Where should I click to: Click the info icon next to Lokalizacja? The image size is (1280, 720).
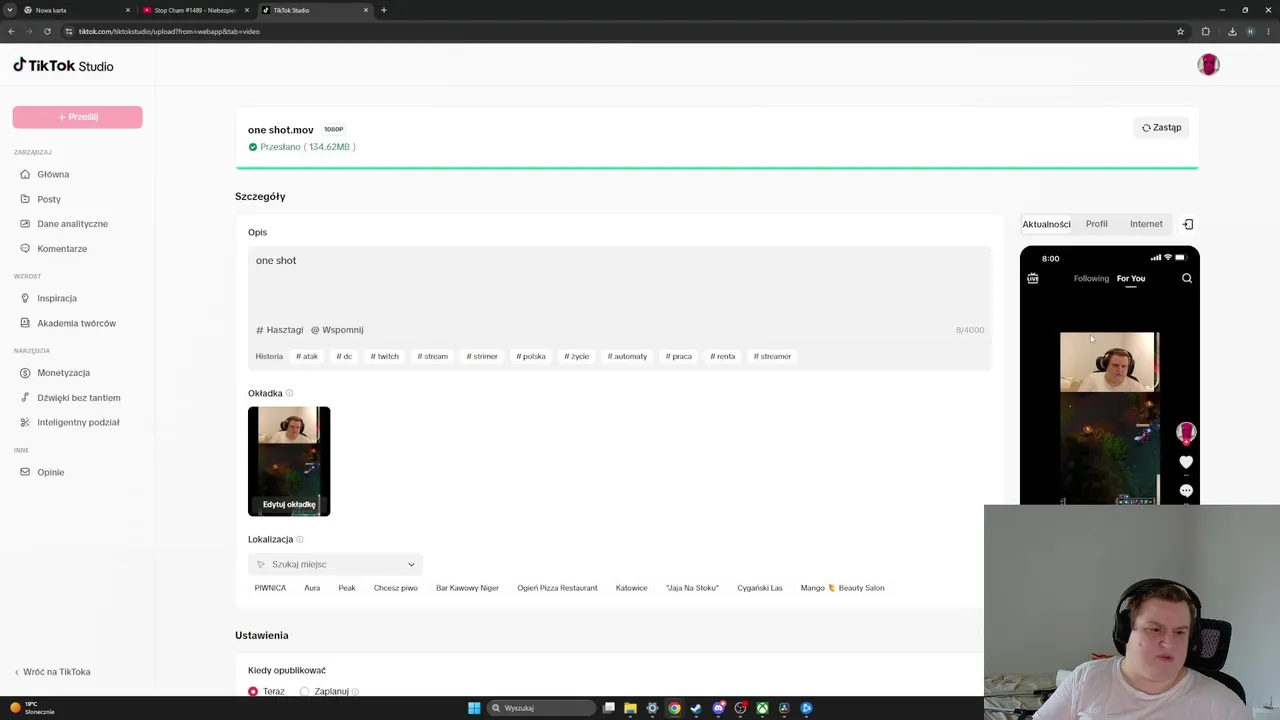pyautogui.click(x=300, y=540)
